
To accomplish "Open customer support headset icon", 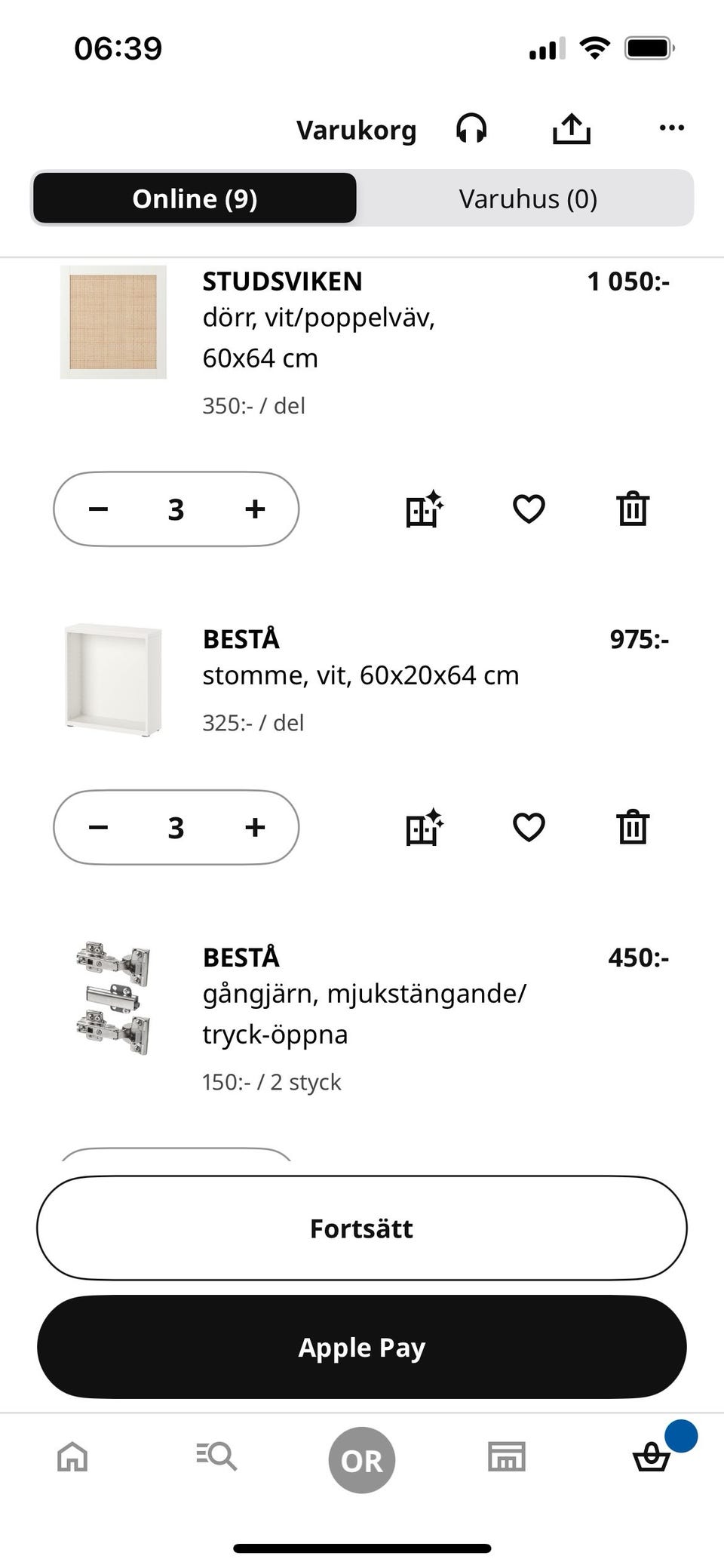I will (471, 129).
